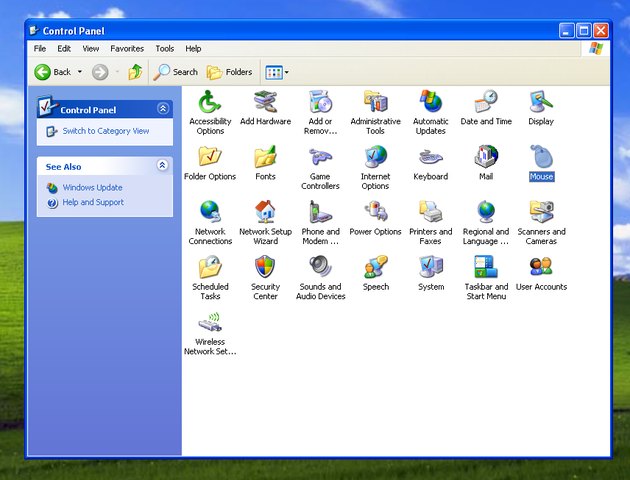This screenshot has width=630, height=480.
Task: Select Internet Options icon
Action: (375, 157)
